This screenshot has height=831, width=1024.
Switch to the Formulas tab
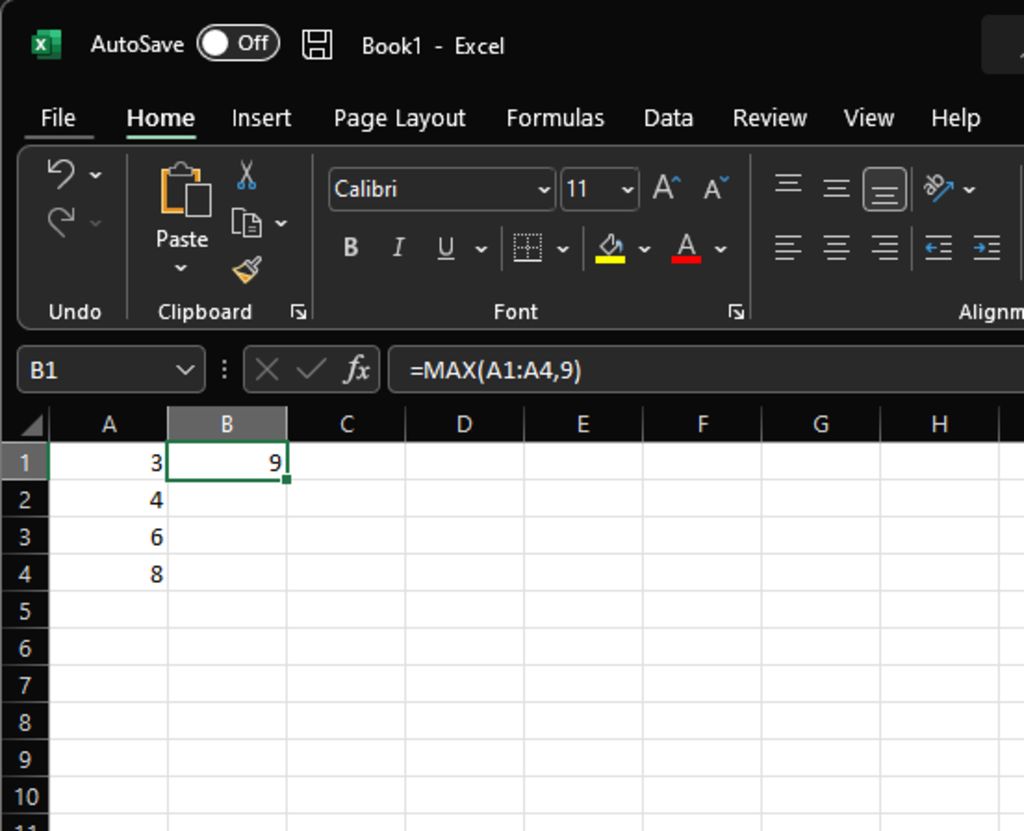click(x=555, y=118)
